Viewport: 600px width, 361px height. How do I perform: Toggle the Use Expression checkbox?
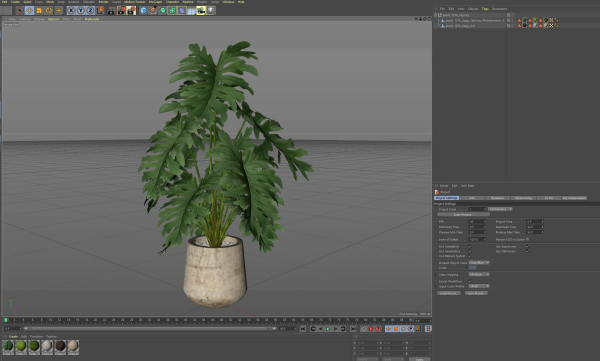click(527, 247)
